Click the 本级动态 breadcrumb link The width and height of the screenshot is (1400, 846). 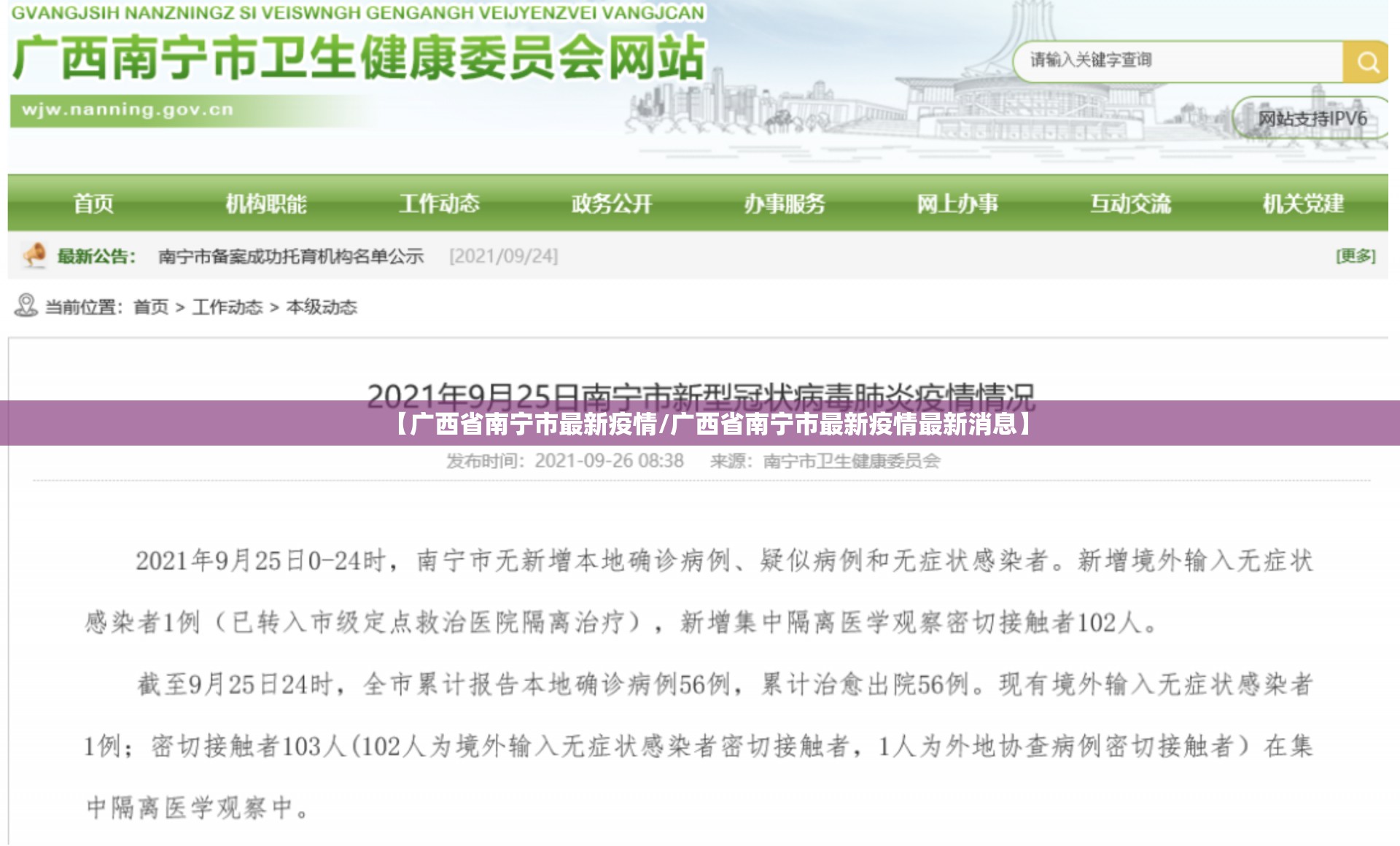pyautogui.click(x=322, y=307)
